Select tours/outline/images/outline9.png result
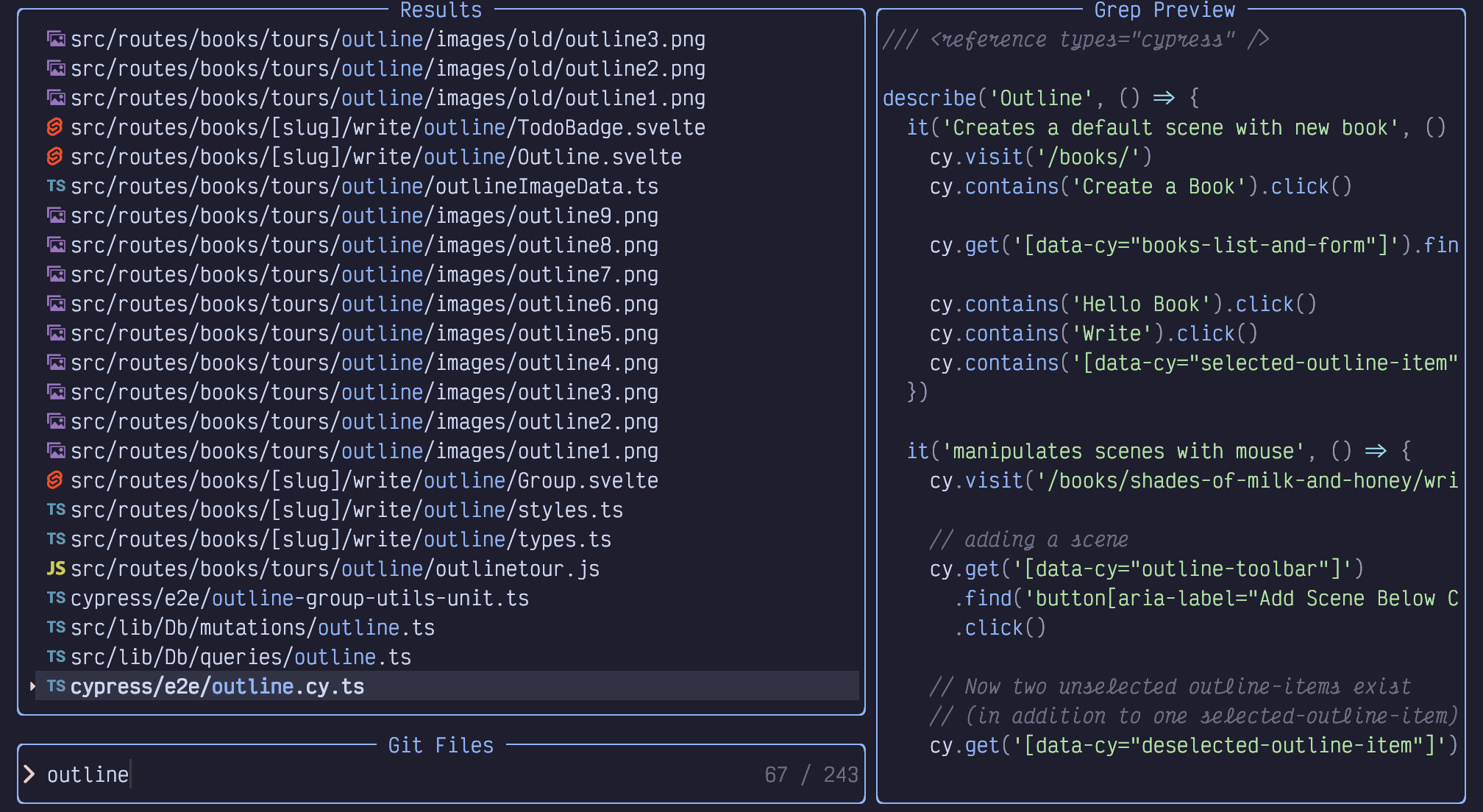 click(364, 216)
